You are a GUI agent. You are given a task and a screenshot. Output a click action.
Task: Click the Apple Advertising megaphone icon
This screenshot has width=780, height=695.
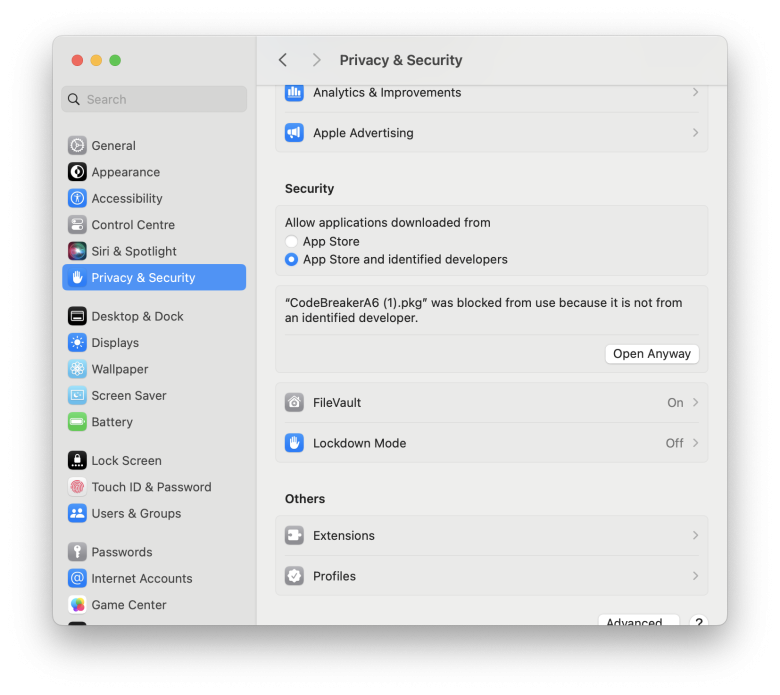pyautogui.click(x=294, y=133)
